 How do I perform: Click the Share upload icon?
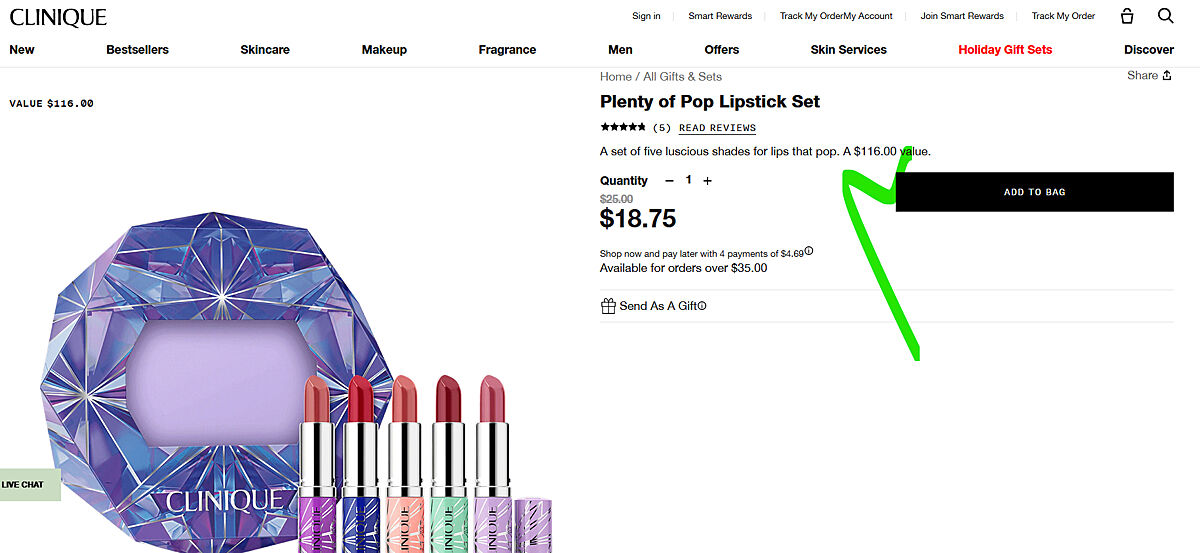[x=1167, y=76]
